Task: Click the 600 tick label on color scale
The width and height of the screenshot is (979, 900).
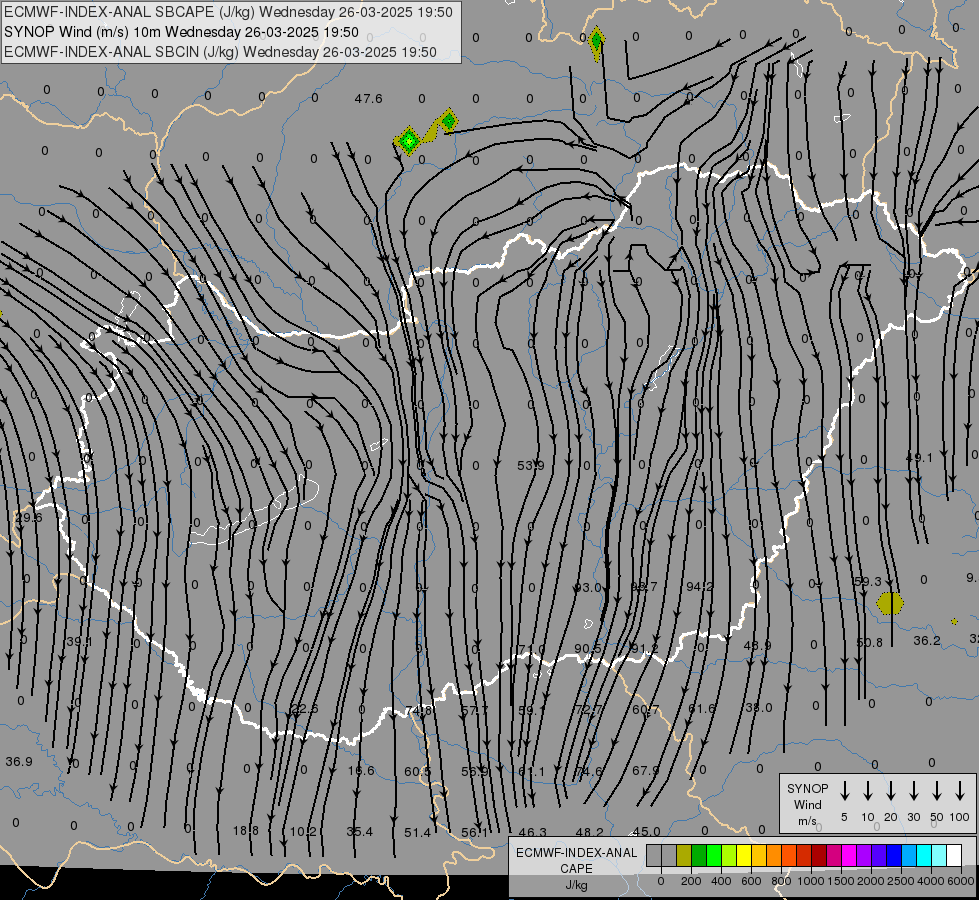Action: [x=751, y=881]
